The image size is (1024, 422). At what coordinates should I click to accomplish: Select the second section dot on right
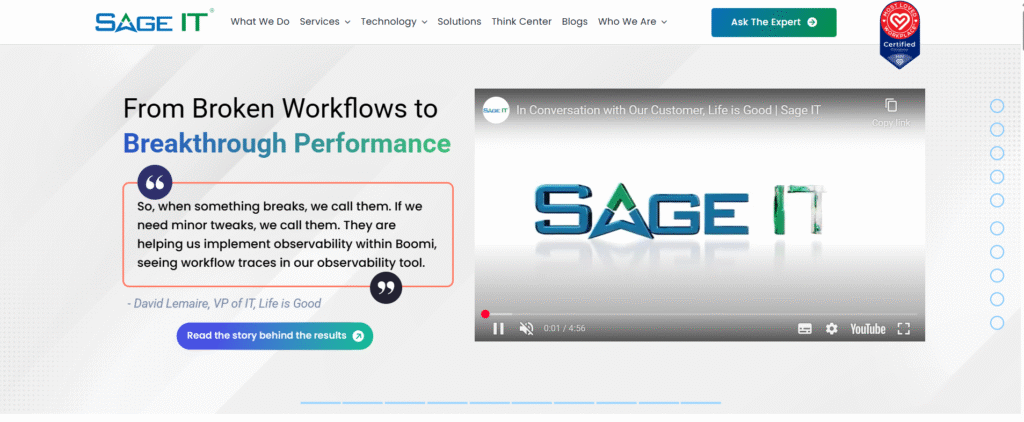[997, 129]
